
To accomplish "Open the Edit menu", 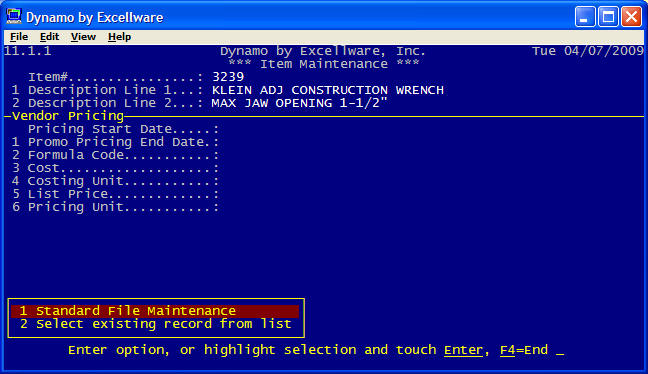I will (49, 37).
